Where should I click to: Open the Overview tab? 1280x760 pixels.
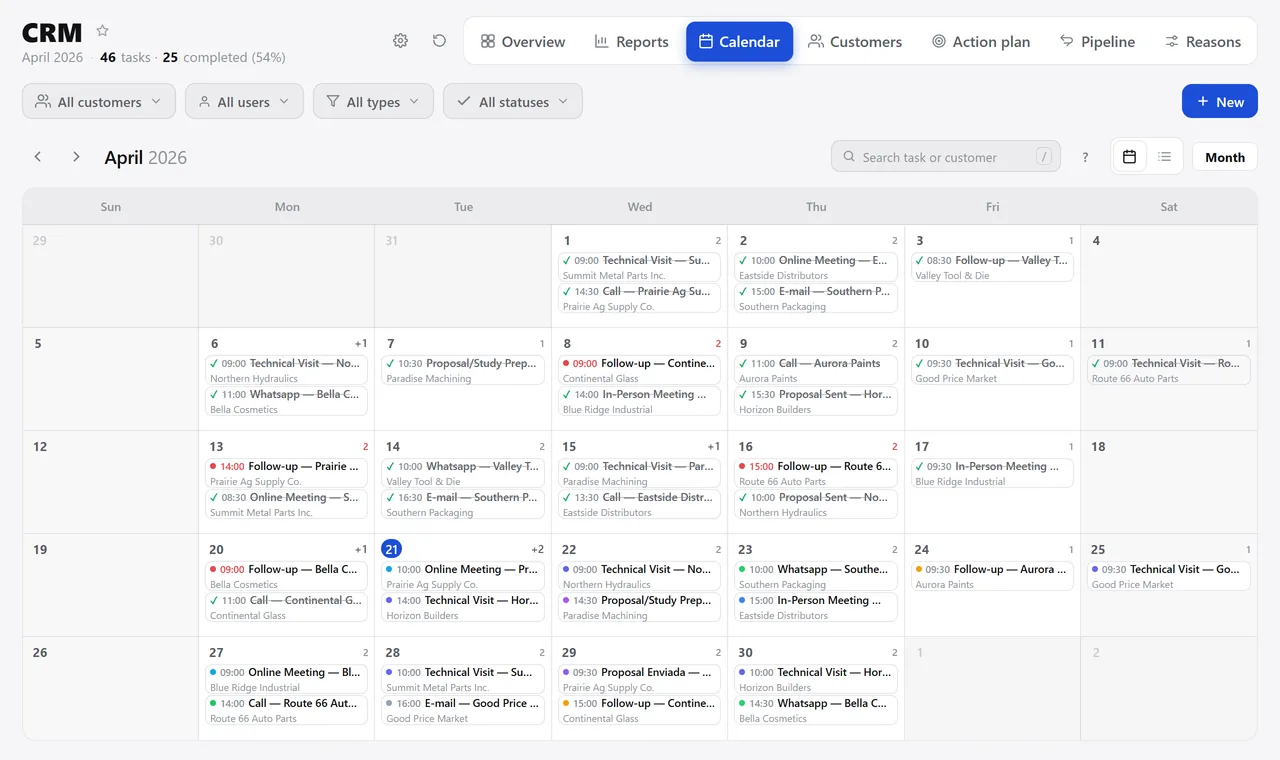(523, 42)
